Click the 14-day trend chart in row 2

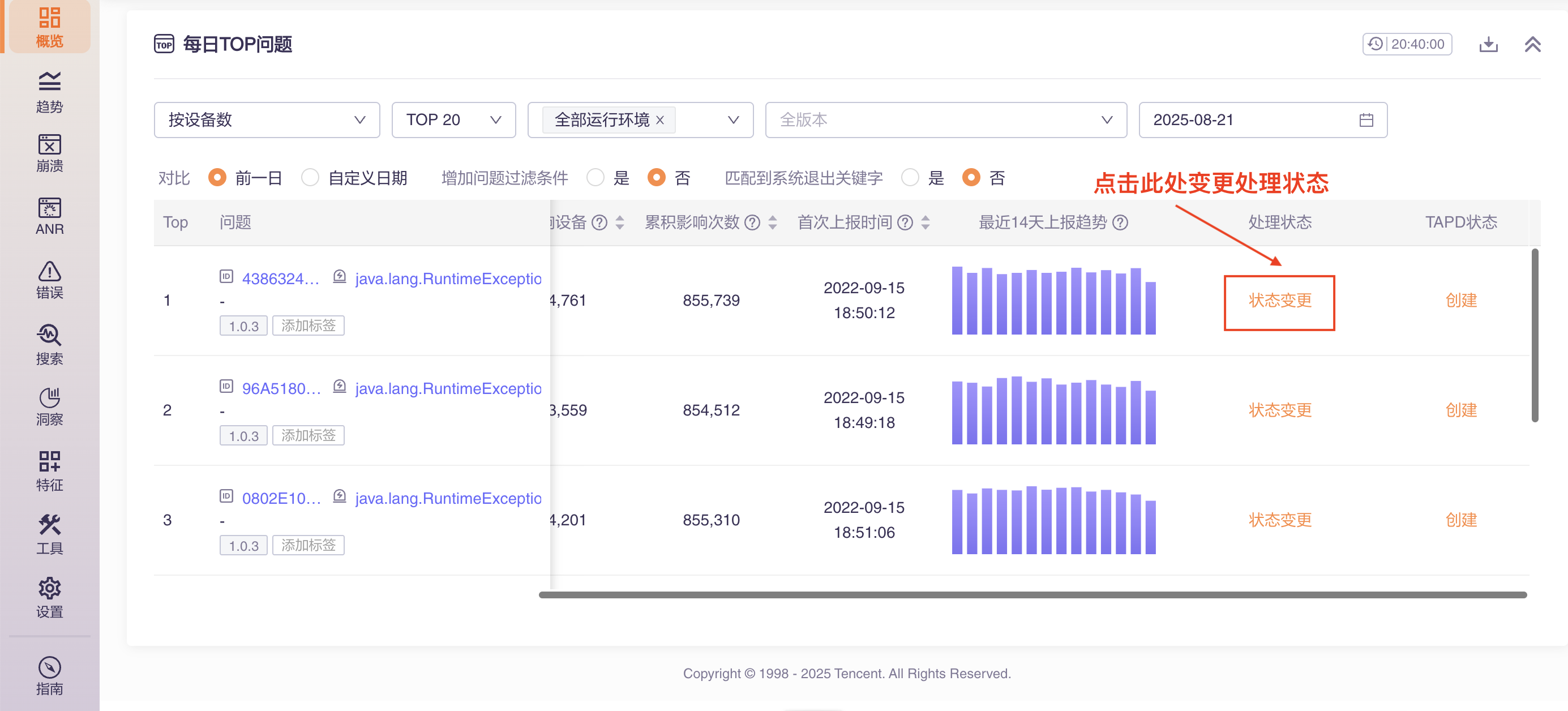coord(1053,410)
